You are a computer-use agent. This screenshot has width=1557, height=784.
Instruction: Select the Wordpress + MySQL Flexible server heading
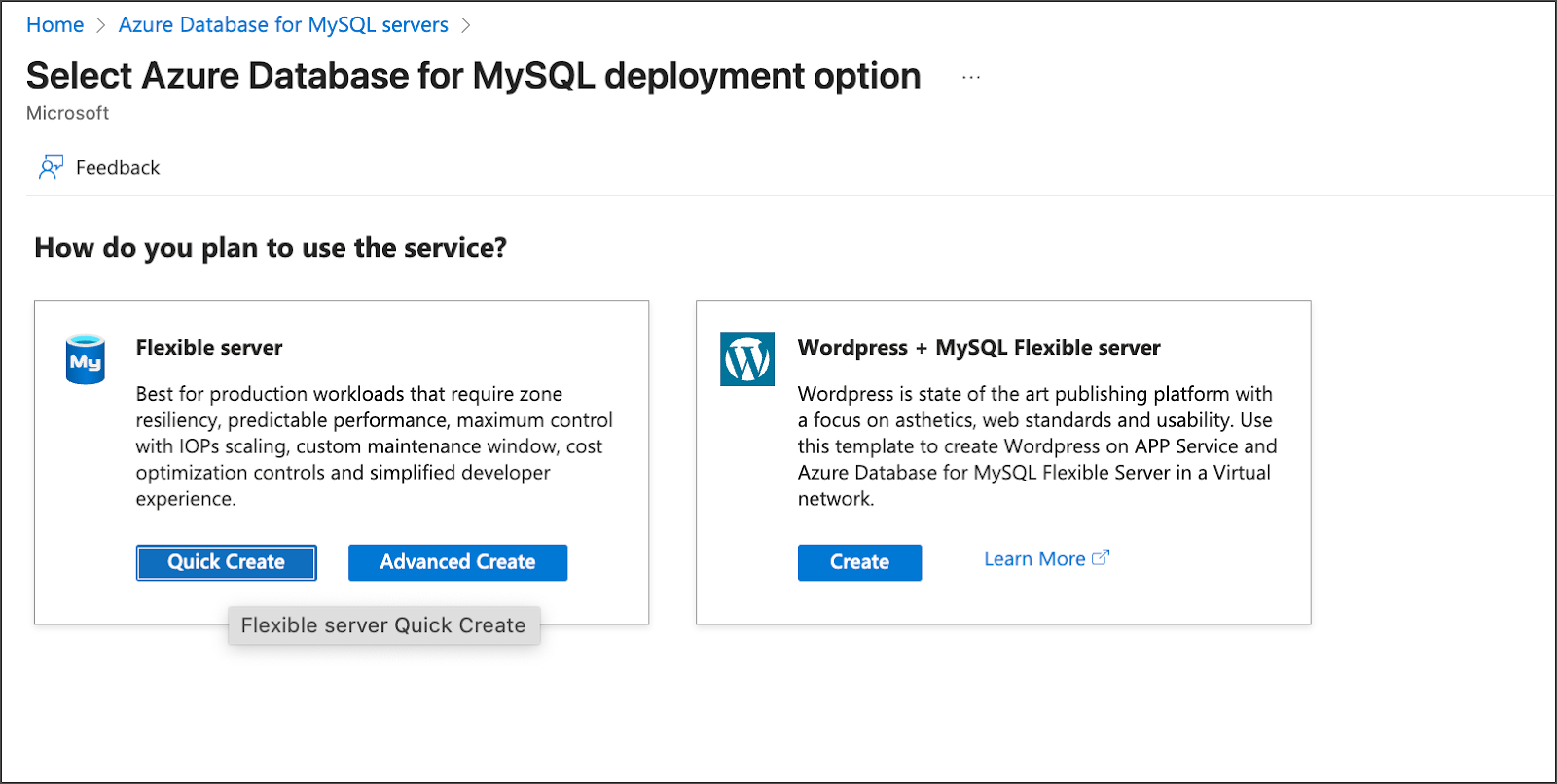click(978, 348)
